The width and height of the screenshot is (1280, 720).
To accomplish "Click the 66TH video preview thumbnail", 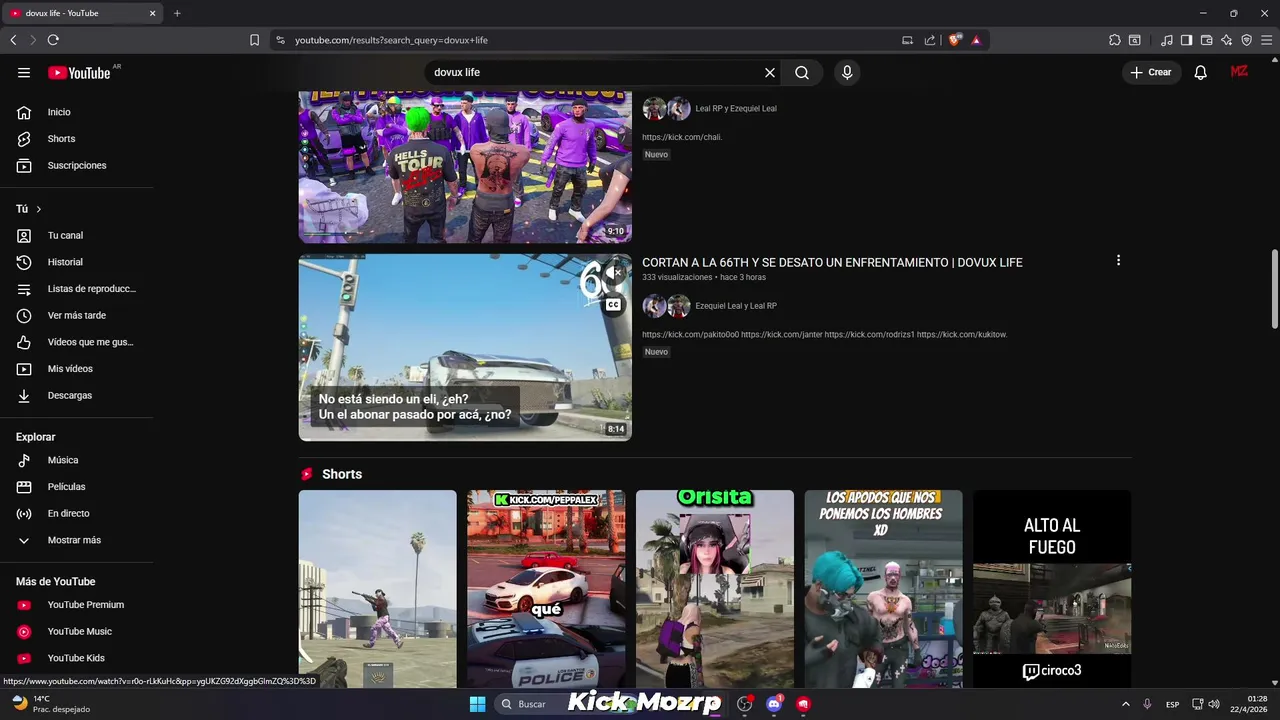I will coord(465,347).
